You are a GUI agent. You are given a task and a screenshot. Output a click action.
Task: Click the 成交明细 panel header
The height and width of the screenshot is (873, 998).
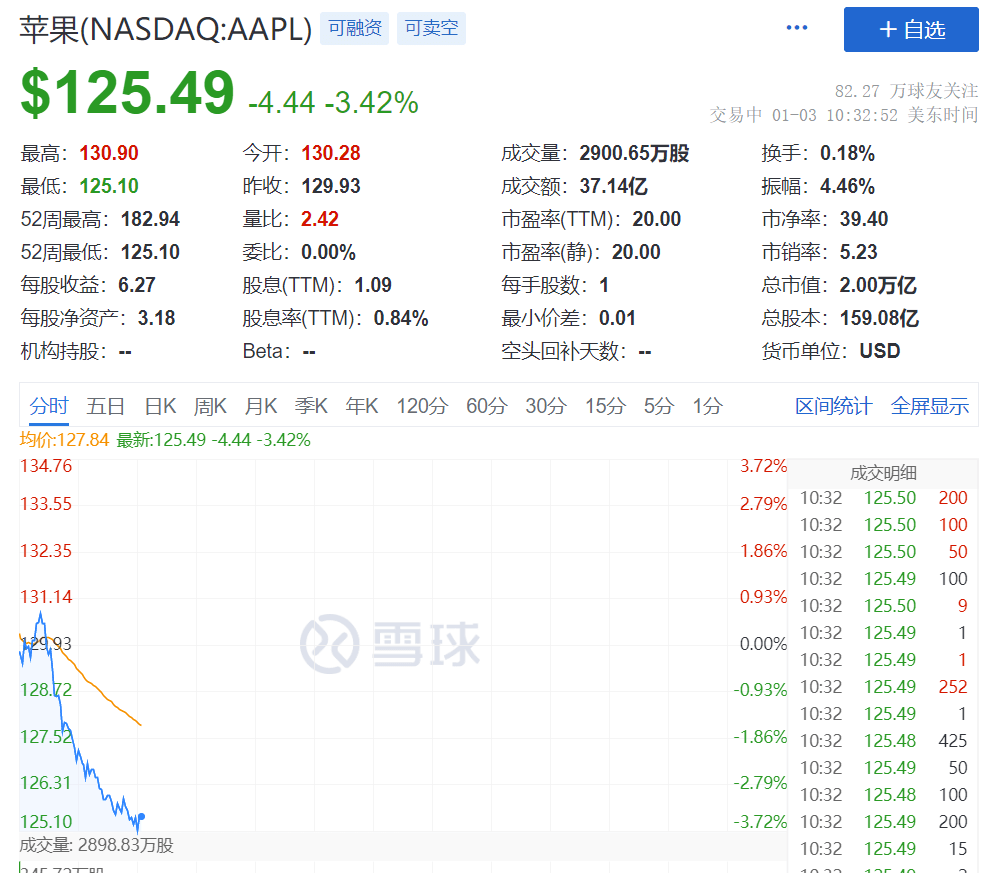(883, 473)
